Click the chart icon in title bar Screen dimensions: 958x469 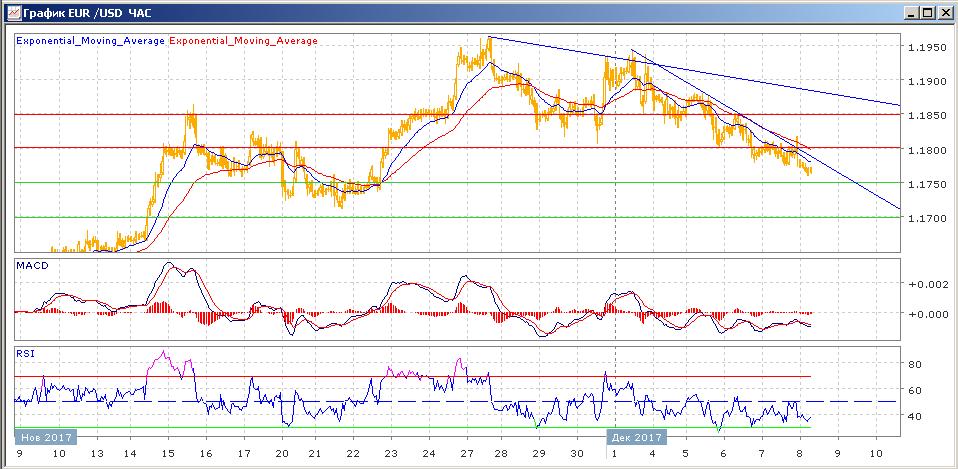(x=12, y=12)
